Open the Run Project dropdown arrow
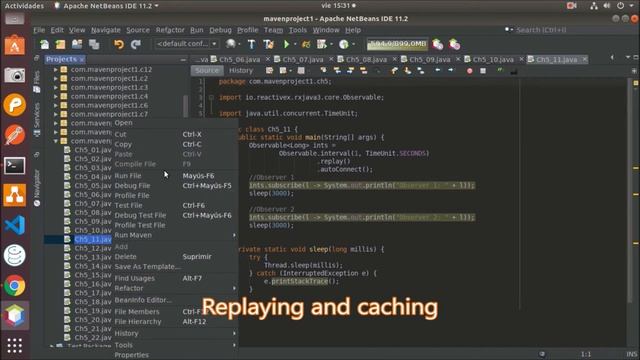This screenshot has width=640, height=360. tap(295, 44)
